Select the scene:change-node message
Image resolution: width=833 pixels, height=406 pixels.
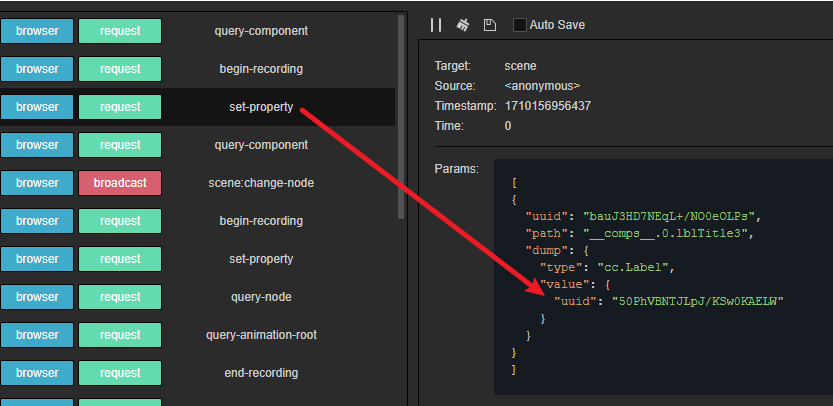pos(261,183)
